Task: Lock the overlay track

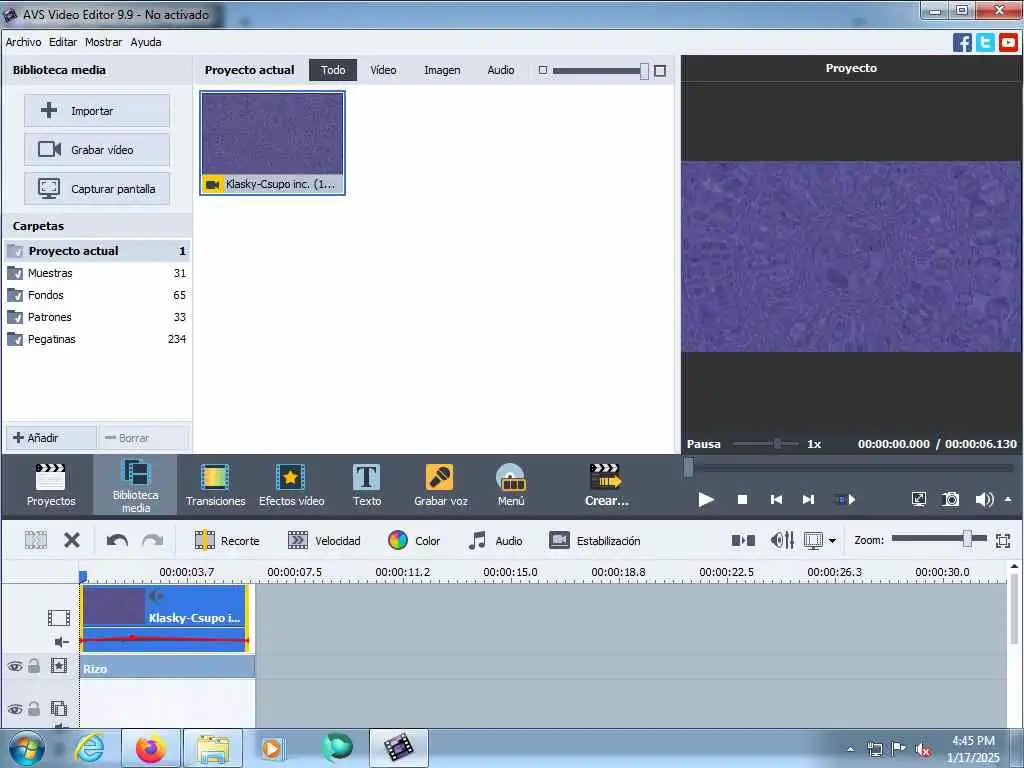Action: pyautogui.click(x=34, y=709)
